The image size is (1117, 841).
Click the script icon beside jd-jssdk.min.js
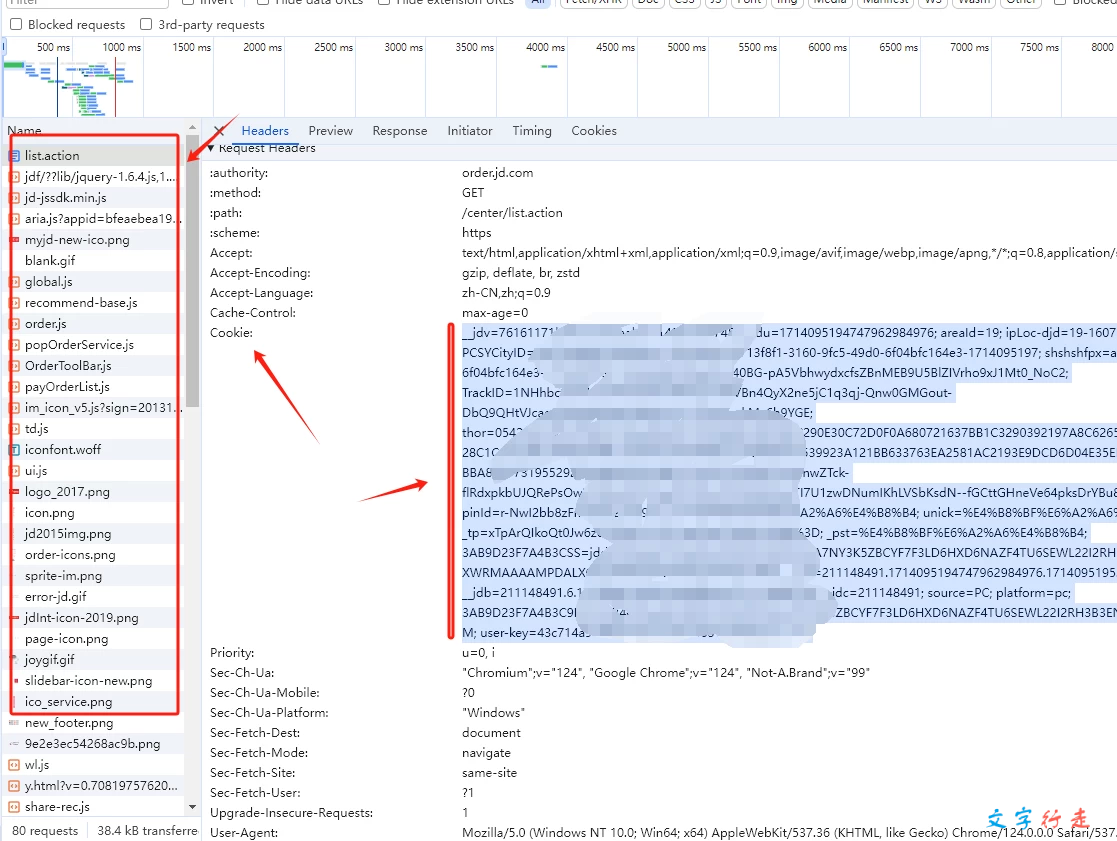(14, 197)
